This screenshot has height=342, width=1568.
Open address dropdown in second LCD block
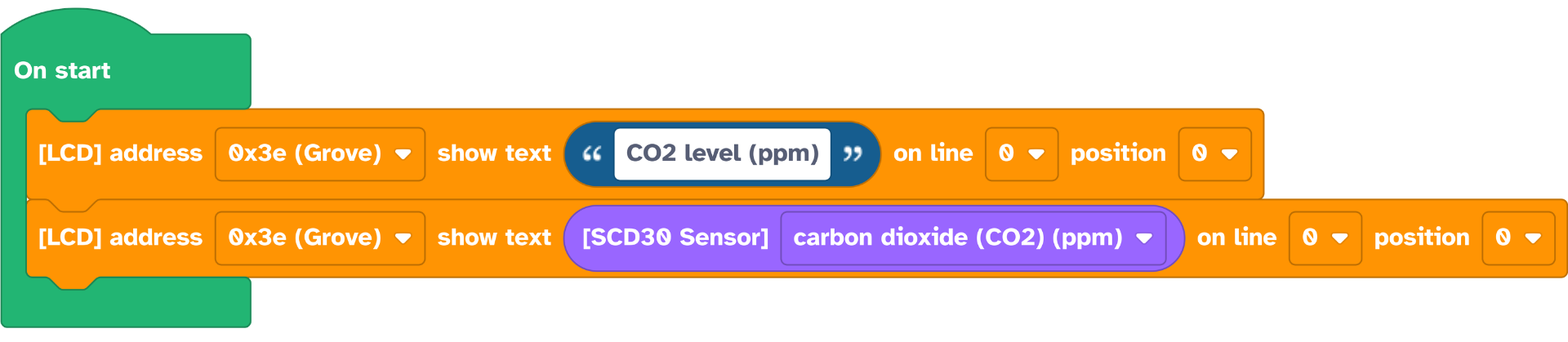[319, 238]
